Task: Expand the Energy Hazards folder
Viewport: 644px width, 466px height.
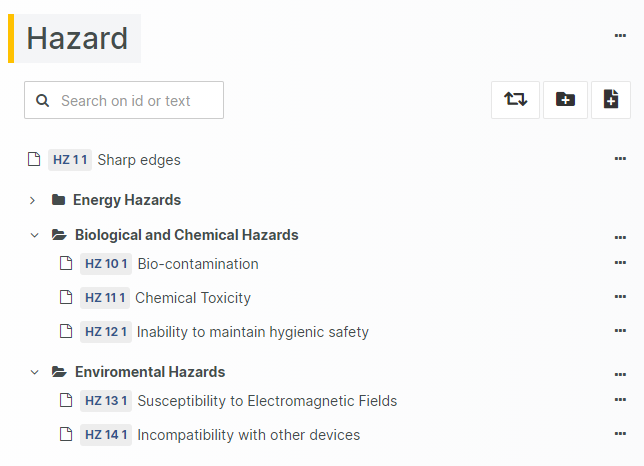Action: click(33, 200)
